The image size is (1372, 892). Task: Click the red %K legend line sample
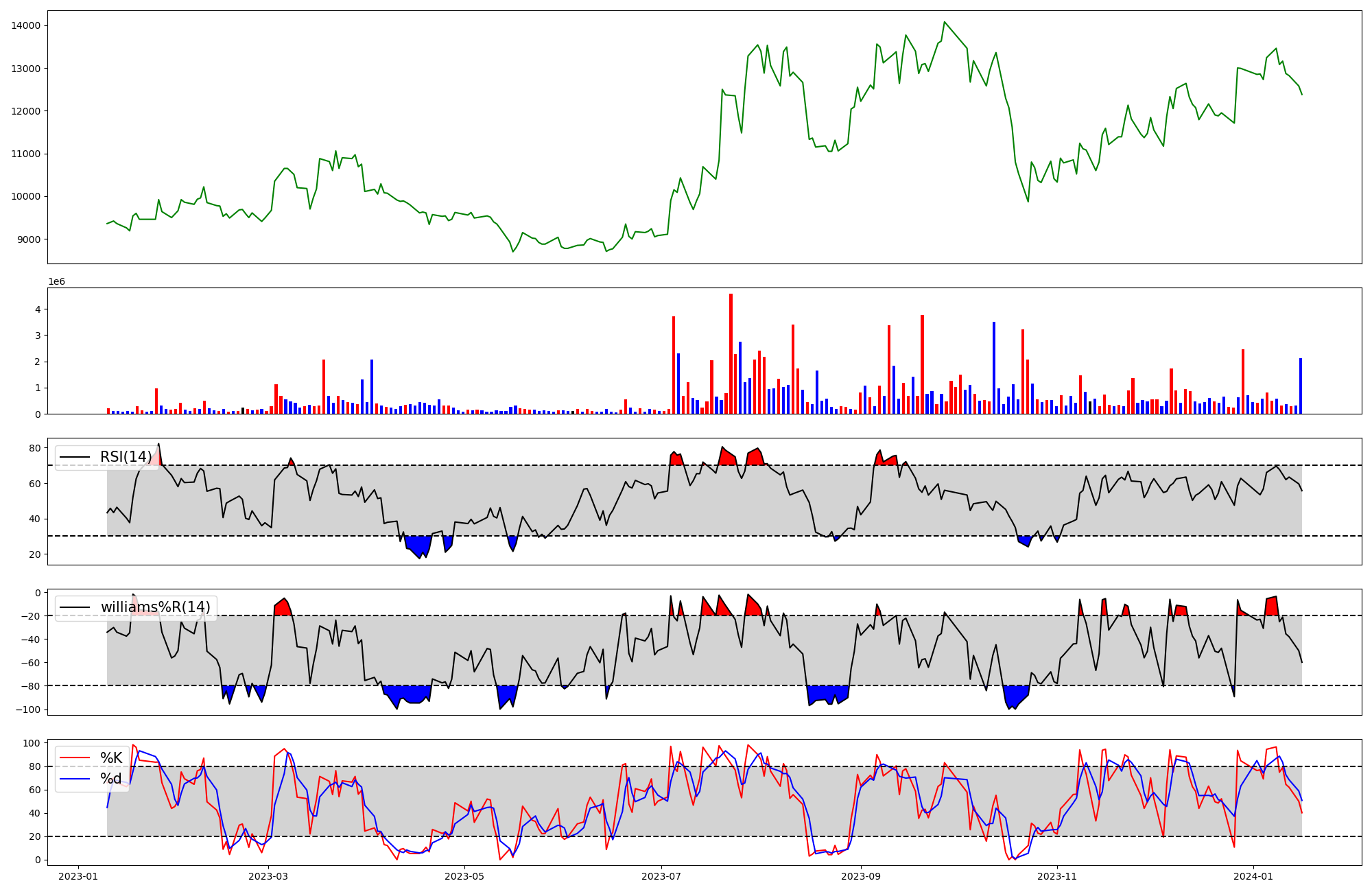coord(75,758)
